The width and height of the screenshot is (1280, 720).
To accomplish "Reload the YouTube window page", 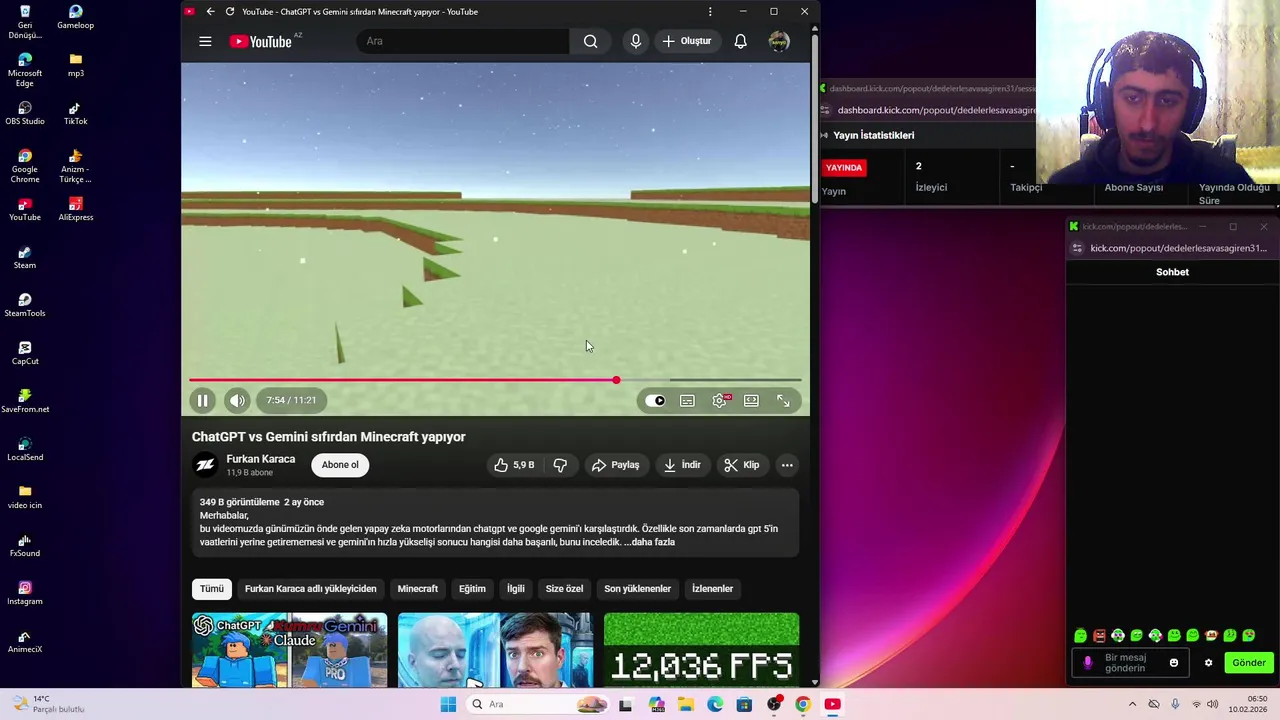I will pos(230,12).
